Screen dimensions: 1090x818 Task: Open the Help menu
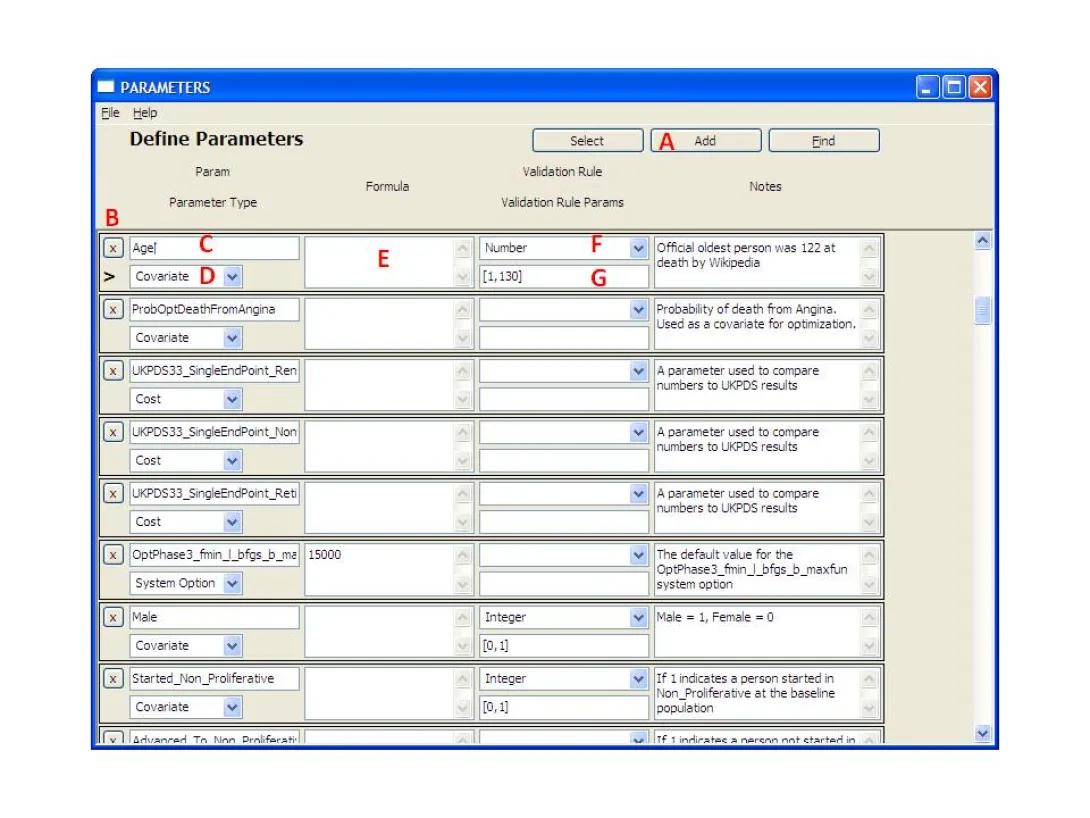(145, 113)
